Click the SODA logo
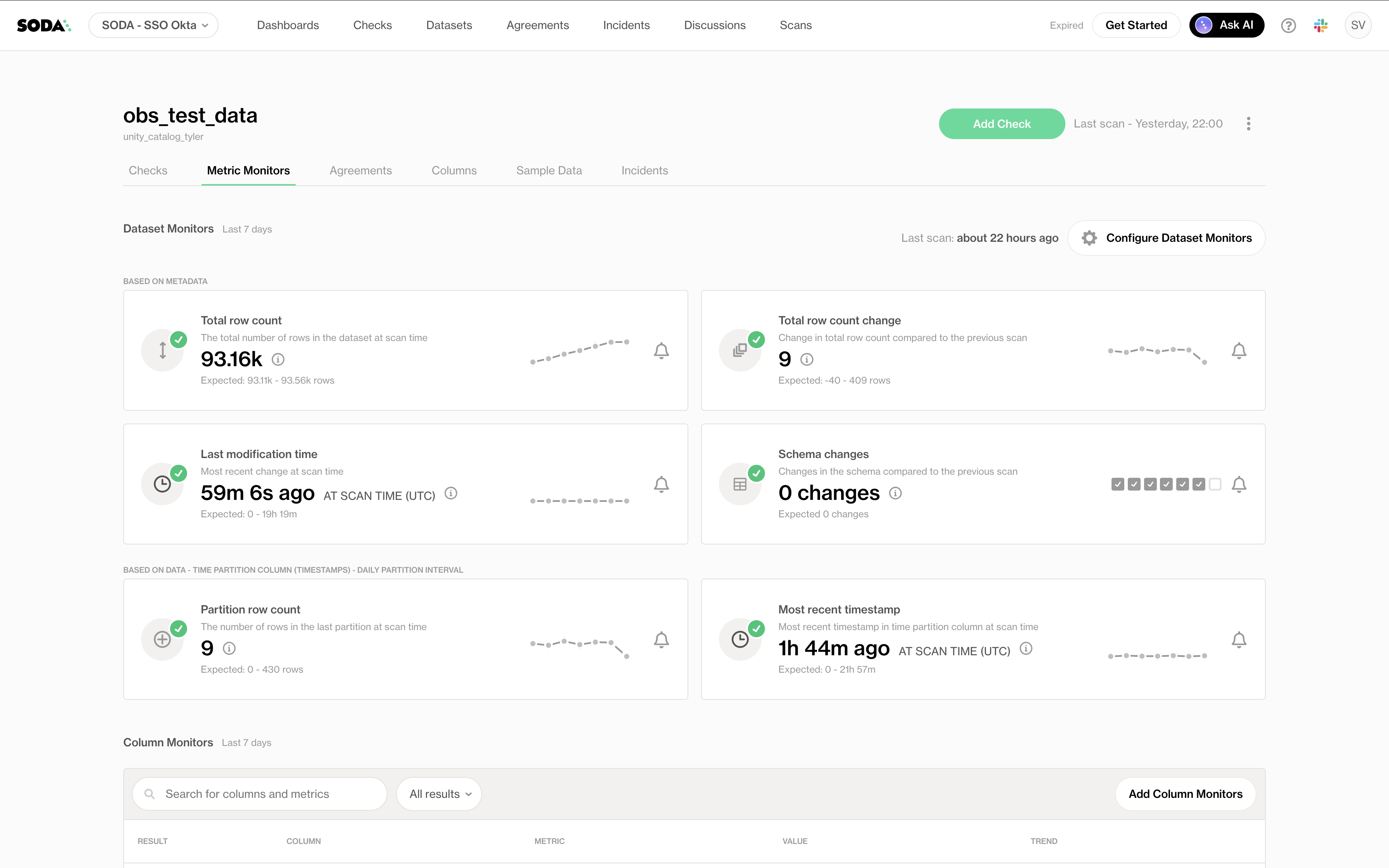 [x=44, y=25]
